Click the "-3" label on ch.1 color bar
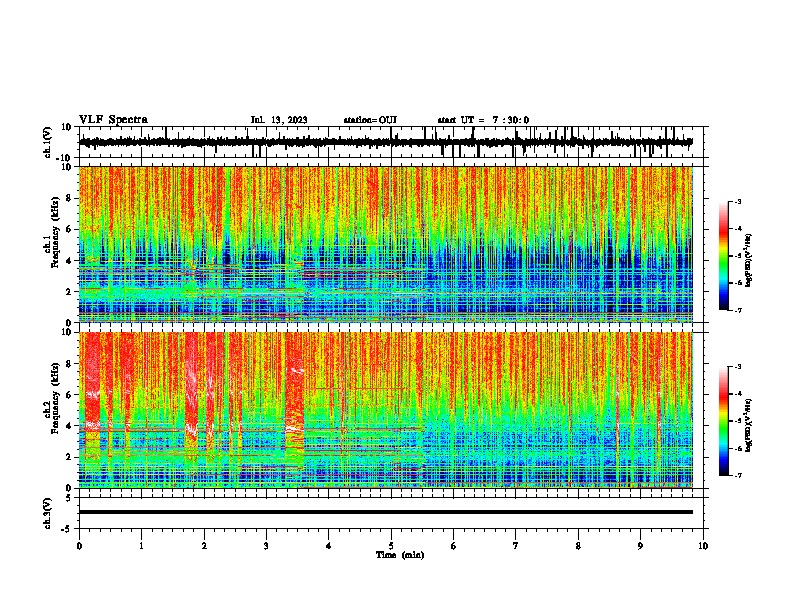The width and height of the screenshot is (792, 612). [x=738, y=202]
